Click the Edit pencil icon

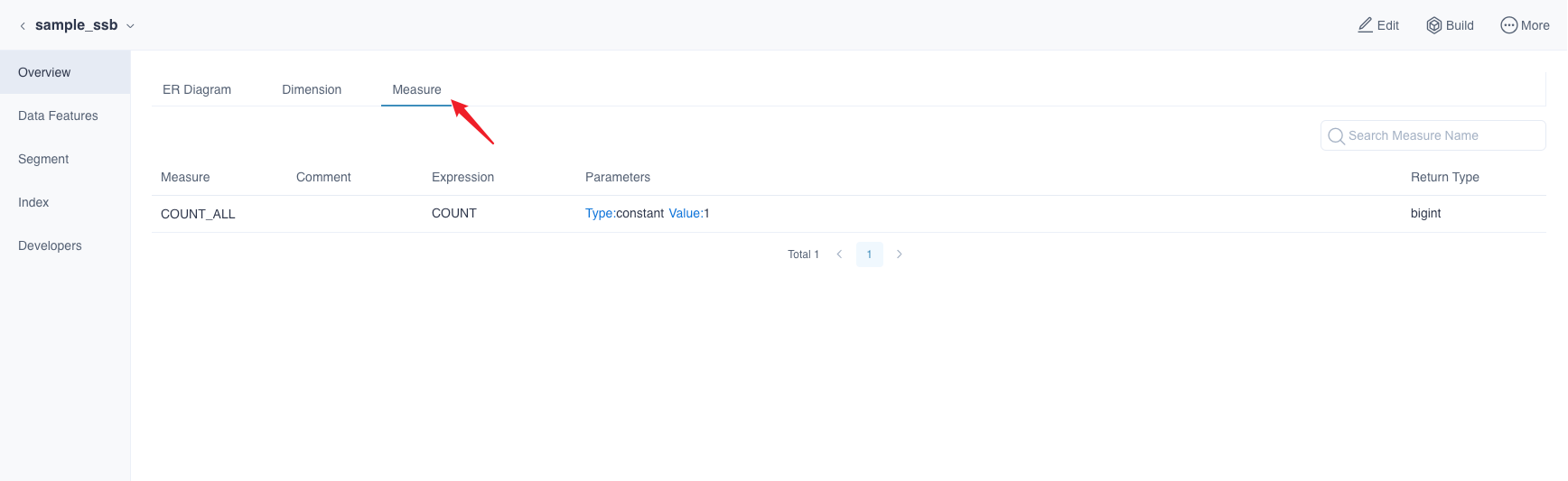click(x=1365, y=25)
